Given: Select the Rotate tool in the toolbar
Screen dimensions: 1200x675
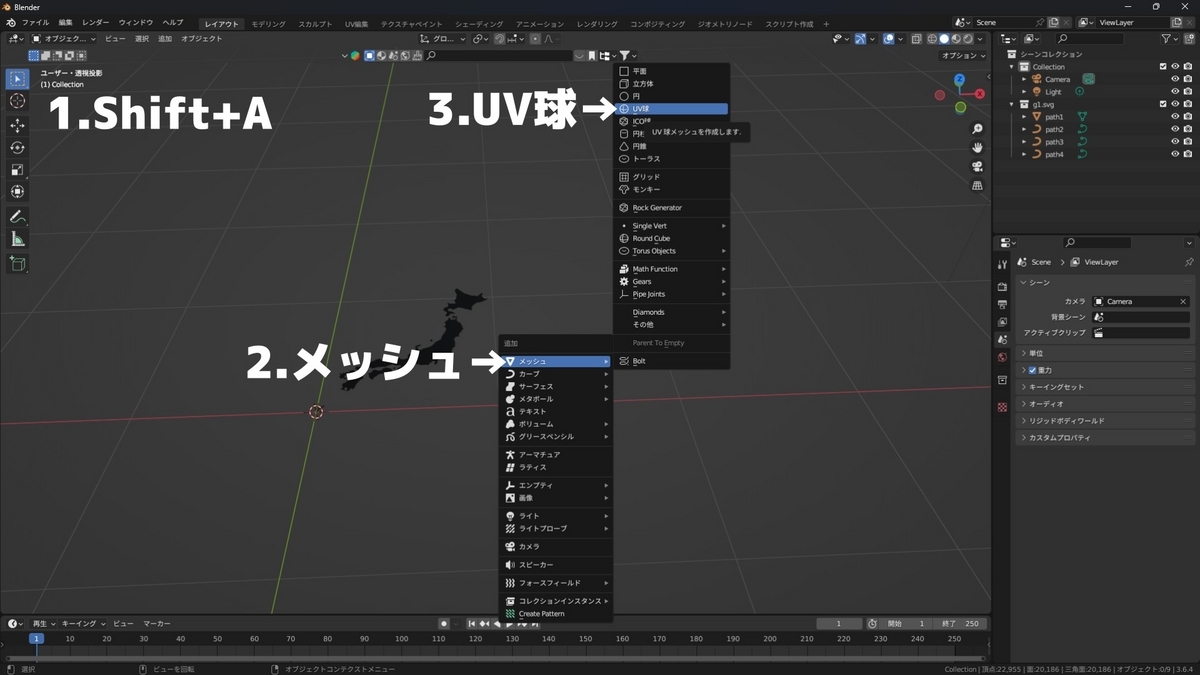Looking at the screenshot, I should point(16,147).
